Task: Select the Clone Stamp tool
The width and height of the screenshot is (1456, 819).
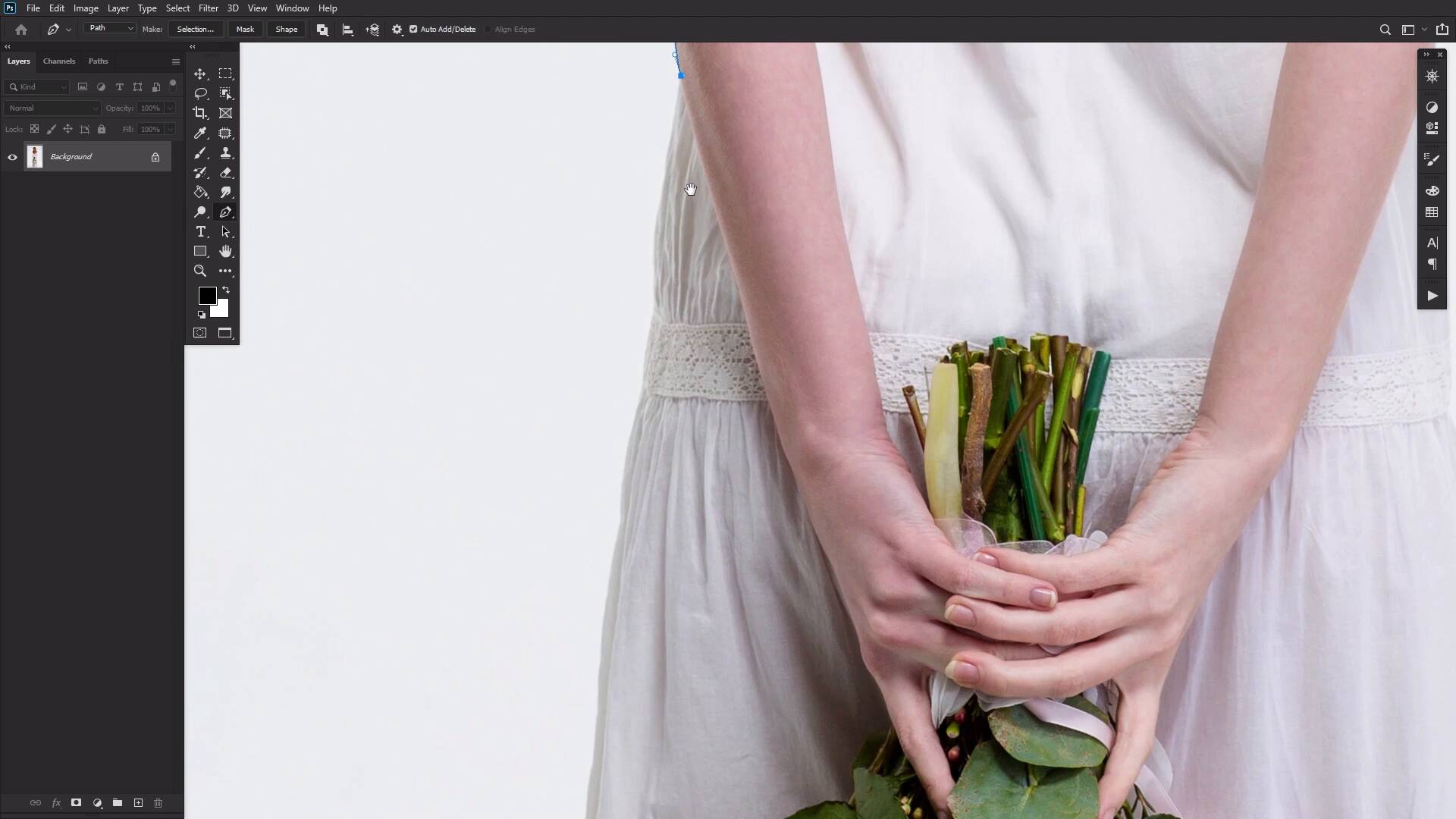Action: click(225, 153)
